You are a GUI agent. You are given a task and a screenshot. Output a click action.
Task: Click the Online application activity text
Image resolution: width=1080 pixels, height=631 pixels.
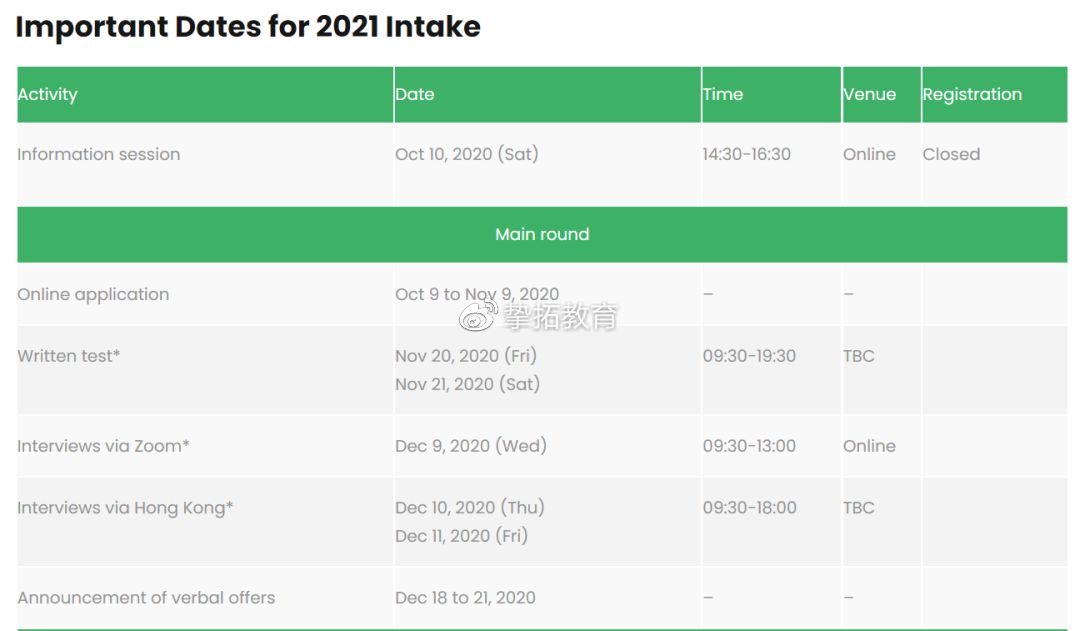(93, 294)
